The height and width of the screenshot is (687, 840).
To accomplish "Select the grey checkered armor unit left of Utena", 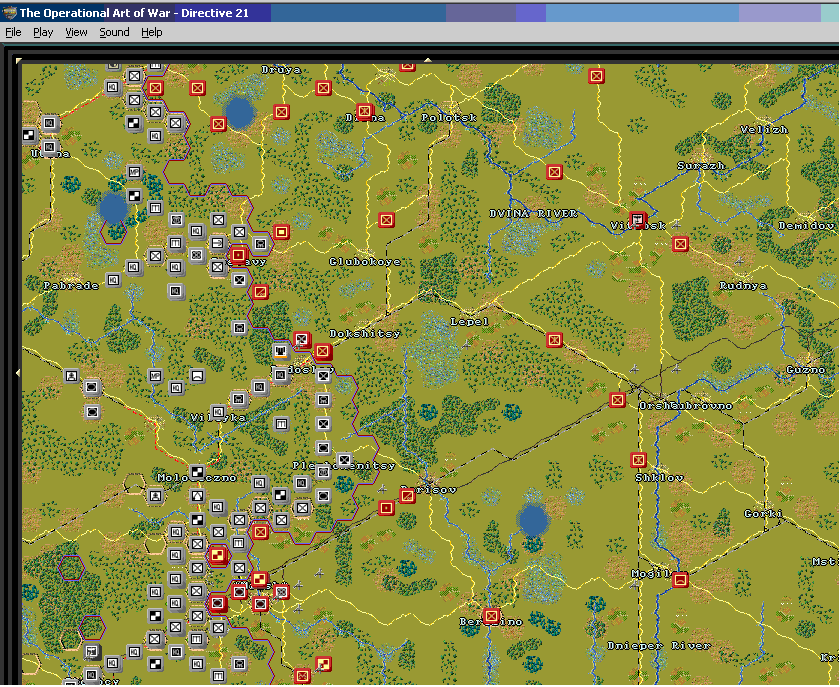I will (29, 135).
